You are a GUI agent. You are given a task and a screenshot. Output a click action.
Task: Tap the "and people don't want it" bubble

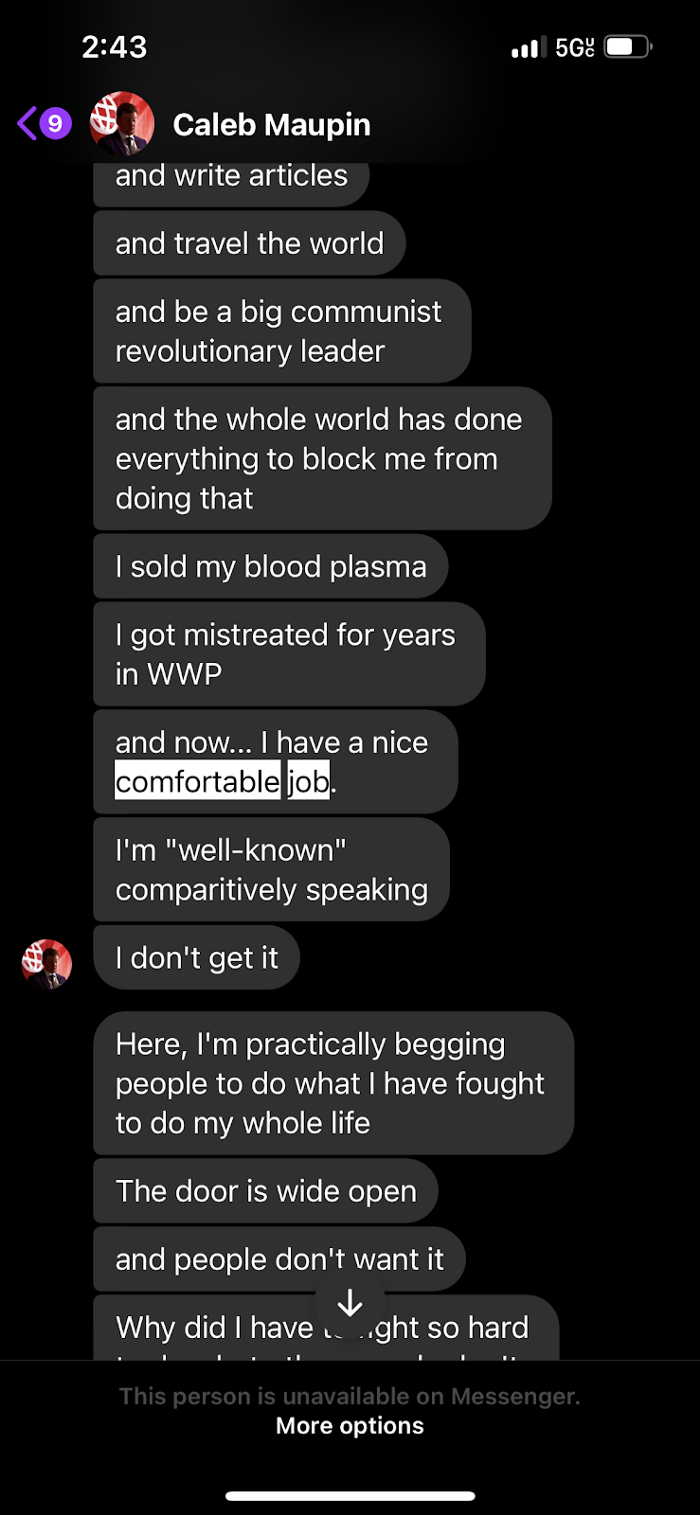[x=279, y=1259]
